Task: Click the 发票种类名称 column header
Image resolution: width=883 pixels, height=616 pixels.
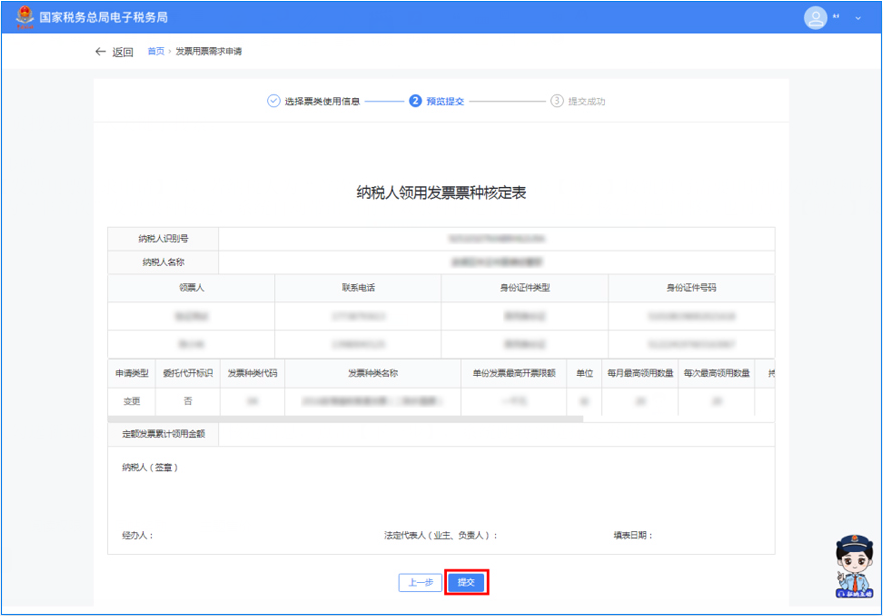Action: click(x=373, y=373)
